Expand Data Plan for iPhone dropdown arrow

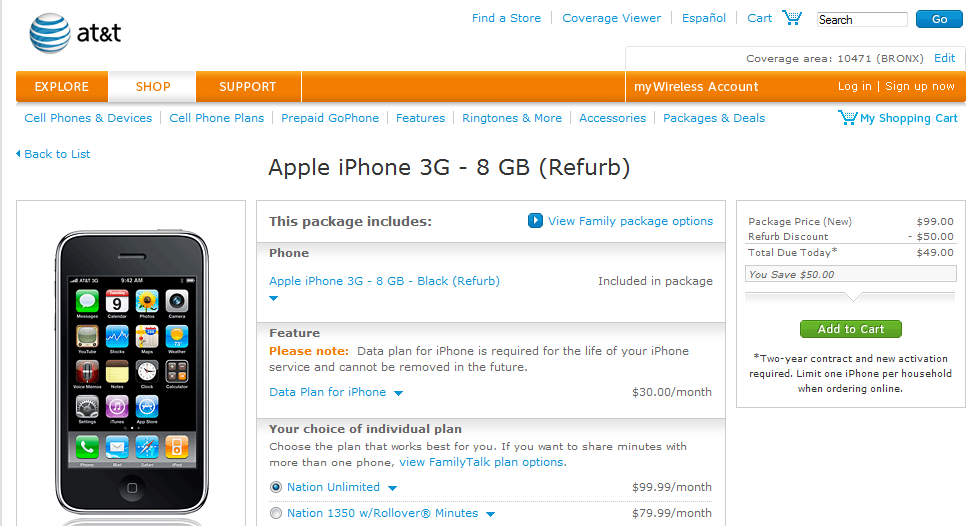(x=399, y=393)
